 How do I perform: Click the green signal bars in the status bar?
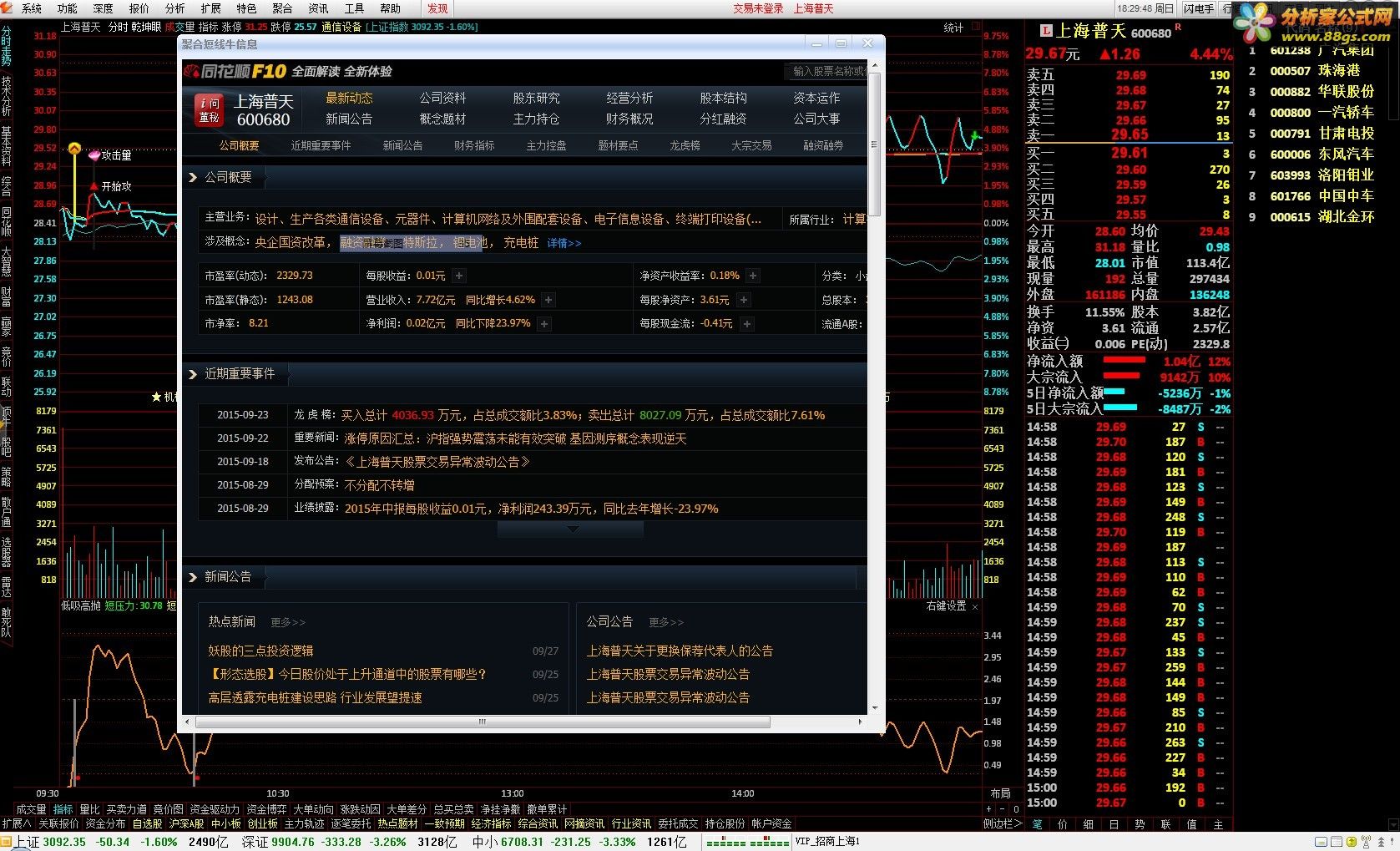point(747,842)
